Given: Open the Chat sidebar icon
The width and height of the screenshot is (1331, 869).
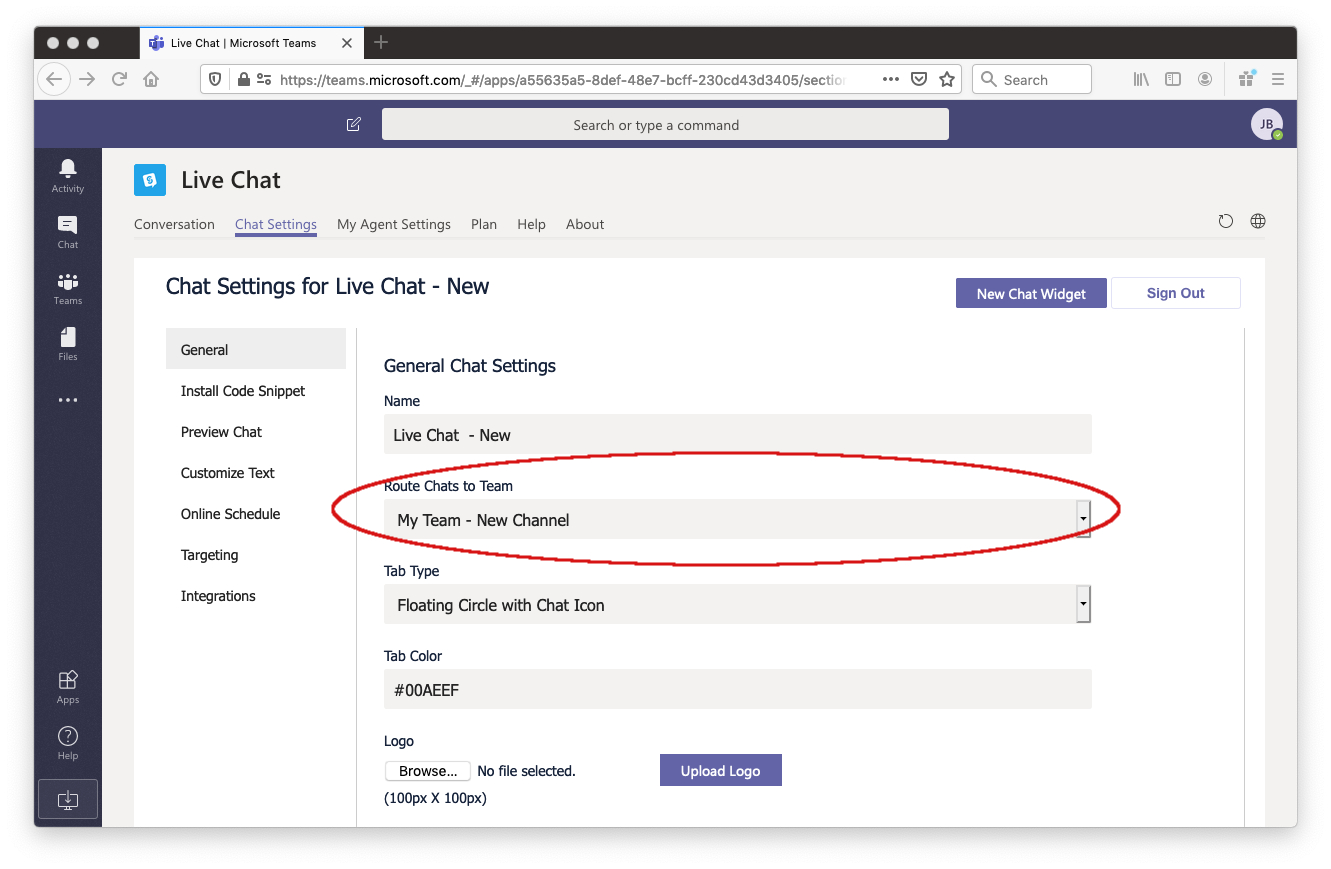Looking at the screenshot, I should tap(68, 231).
